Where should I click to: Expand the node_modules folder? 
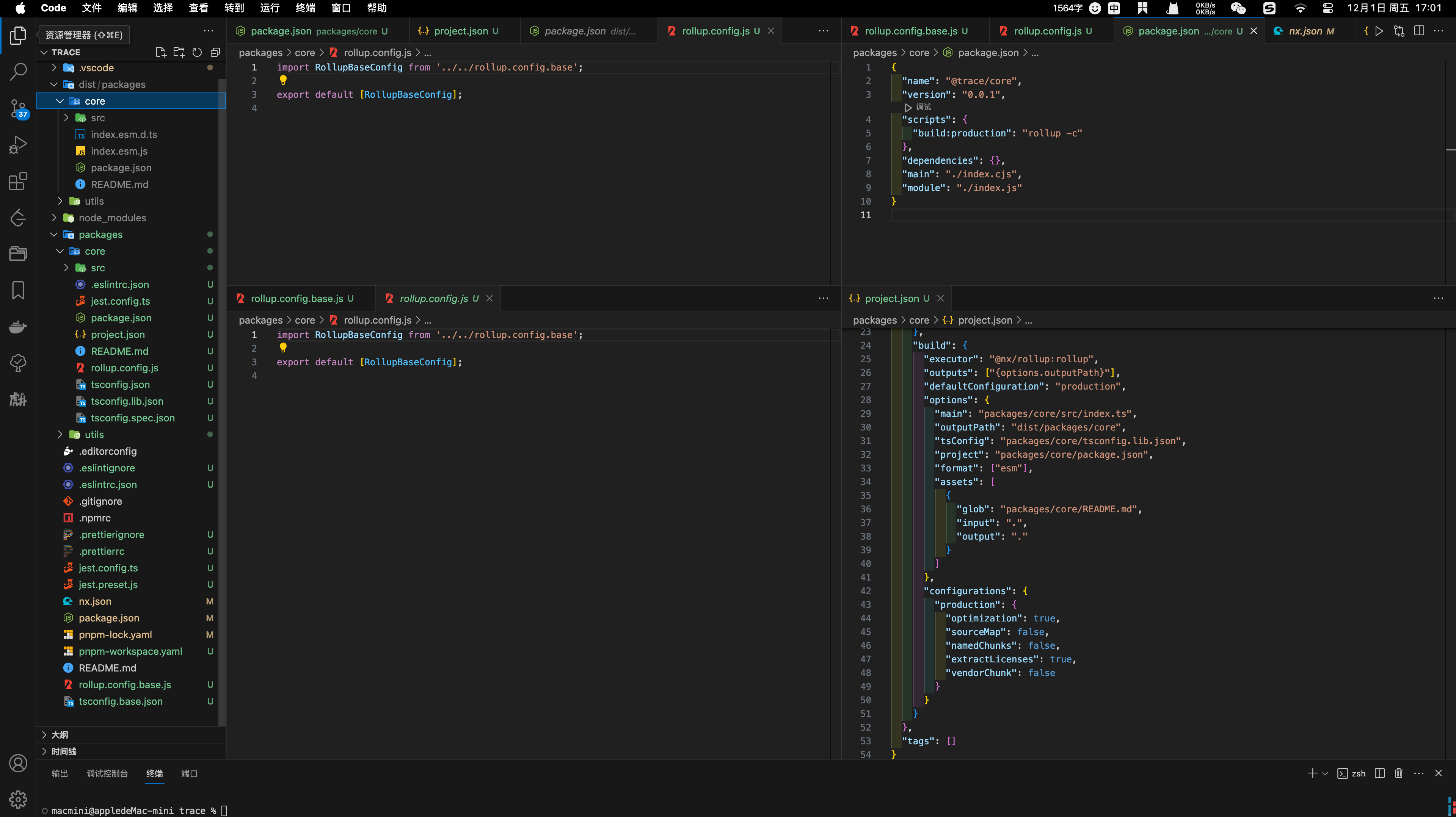(x=112, y=218)
